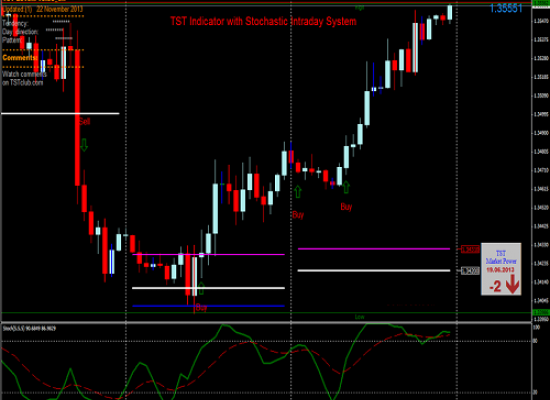Click the white price tag beside the white line
This screenshot has width=550, height=400.
click(470, 271)
